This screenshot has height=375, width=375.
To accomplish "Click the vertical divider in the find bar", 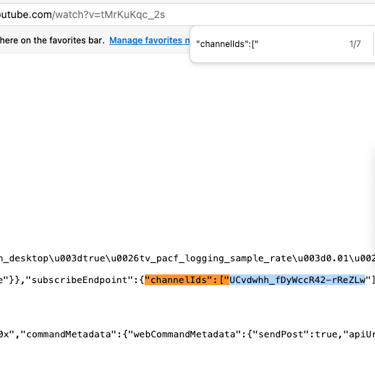I will [373, 44].
